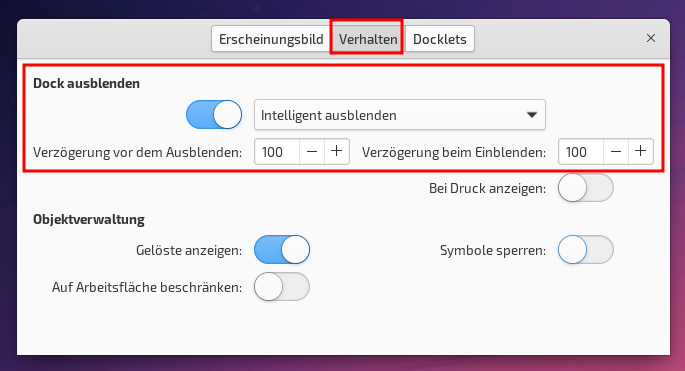Click the Dock ausblenden heading
The width and height of the screenshot is (685, 371).
tap(86, 83)
